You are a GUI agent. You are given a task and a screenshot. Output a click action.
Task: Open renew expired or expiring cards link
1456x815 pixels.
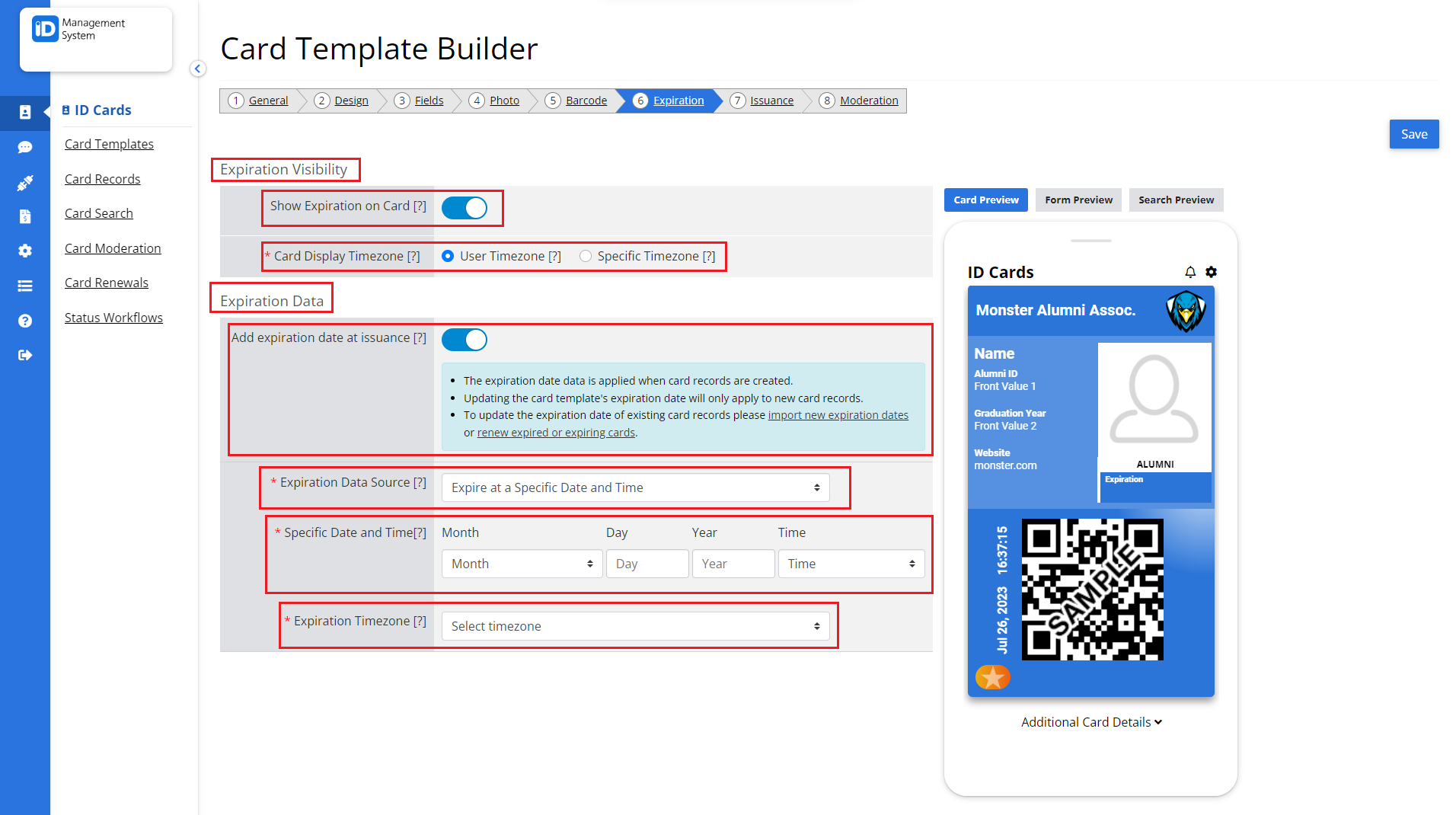click(555, 432)
